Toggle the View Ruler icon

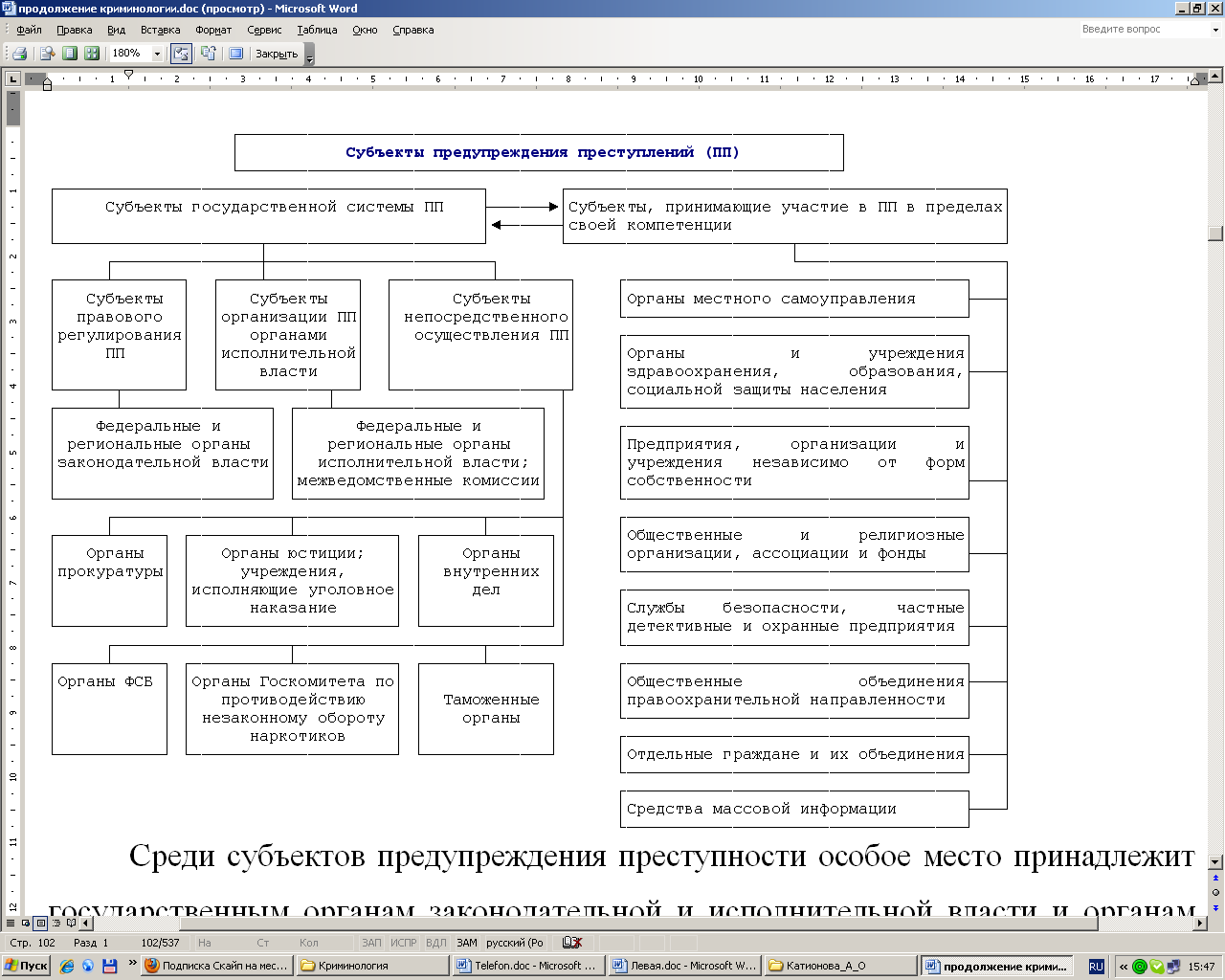pos(181,54)
